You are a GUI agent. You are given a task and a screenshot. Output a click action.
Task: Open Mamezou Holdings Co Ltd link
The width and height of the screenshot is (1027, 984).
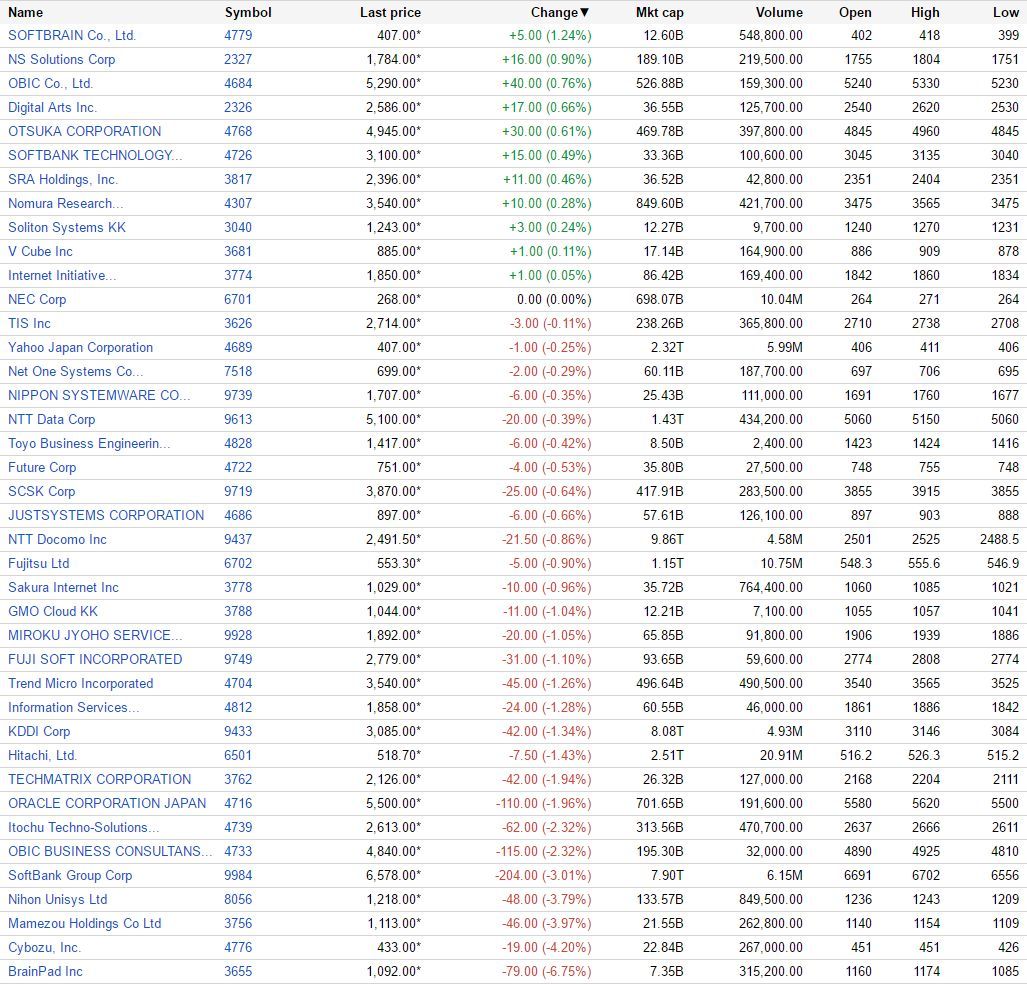tap(84, 924)
